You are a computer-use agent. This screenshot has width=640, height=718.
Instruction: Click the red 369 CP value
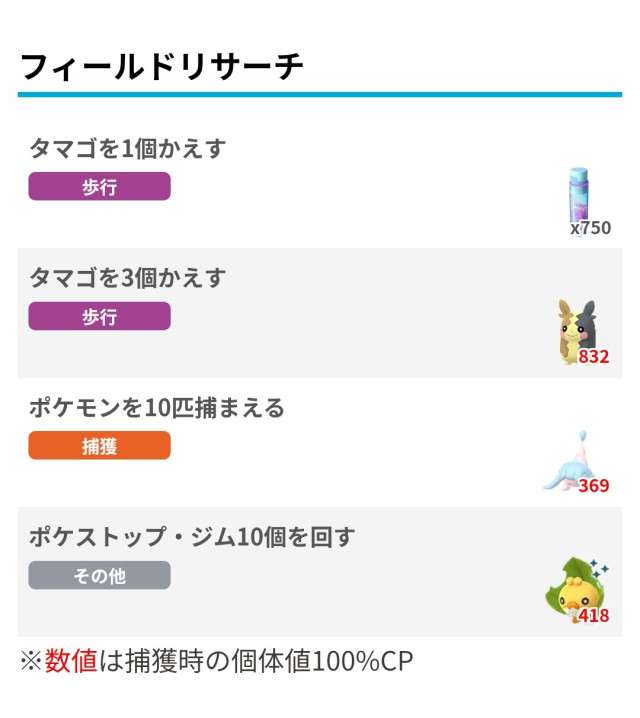pos(594,487)
